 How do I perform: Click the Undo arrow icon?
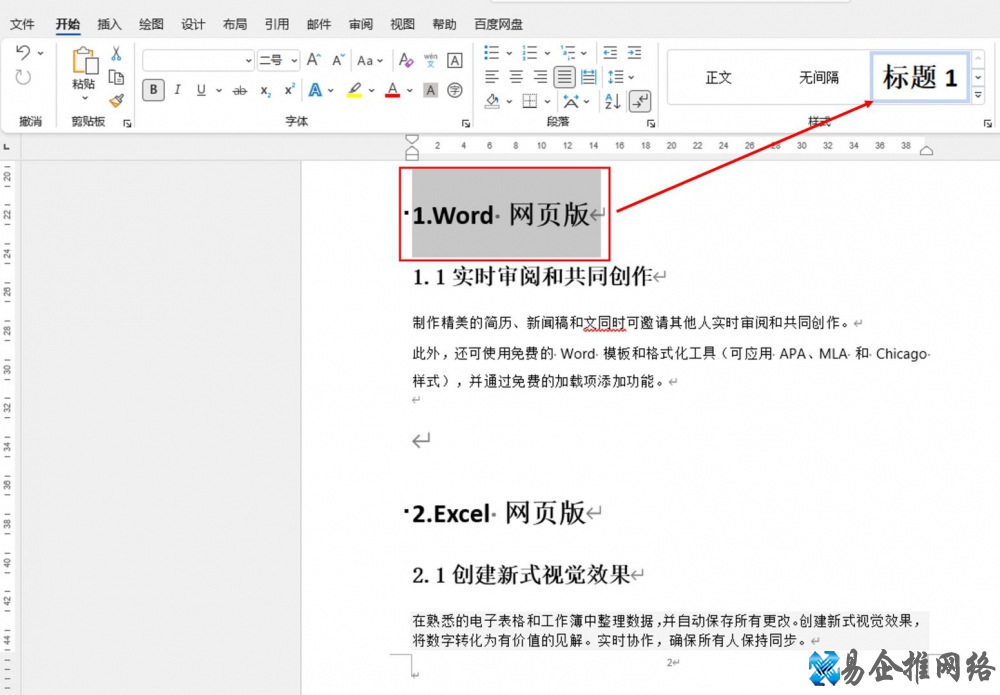coord(23,52)
